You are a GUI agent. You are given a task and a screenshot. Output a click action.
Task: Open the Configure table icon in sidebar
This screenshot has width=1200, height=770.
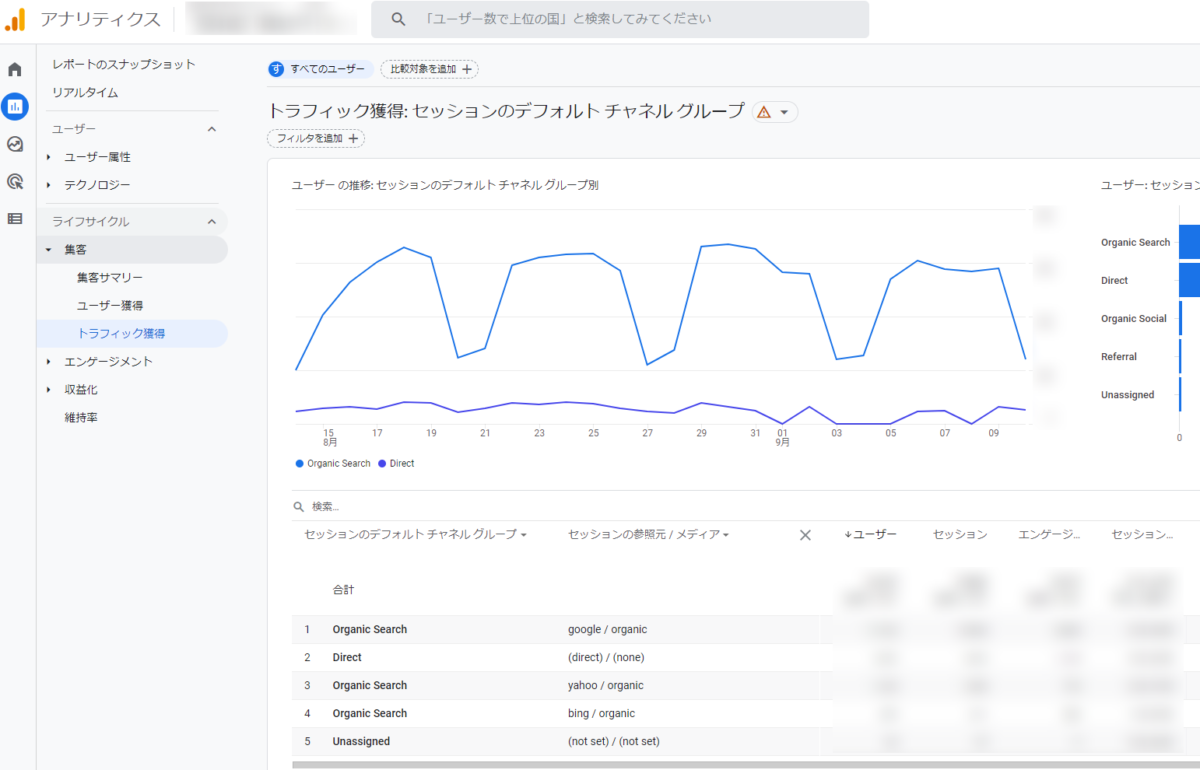click(15, 218)
